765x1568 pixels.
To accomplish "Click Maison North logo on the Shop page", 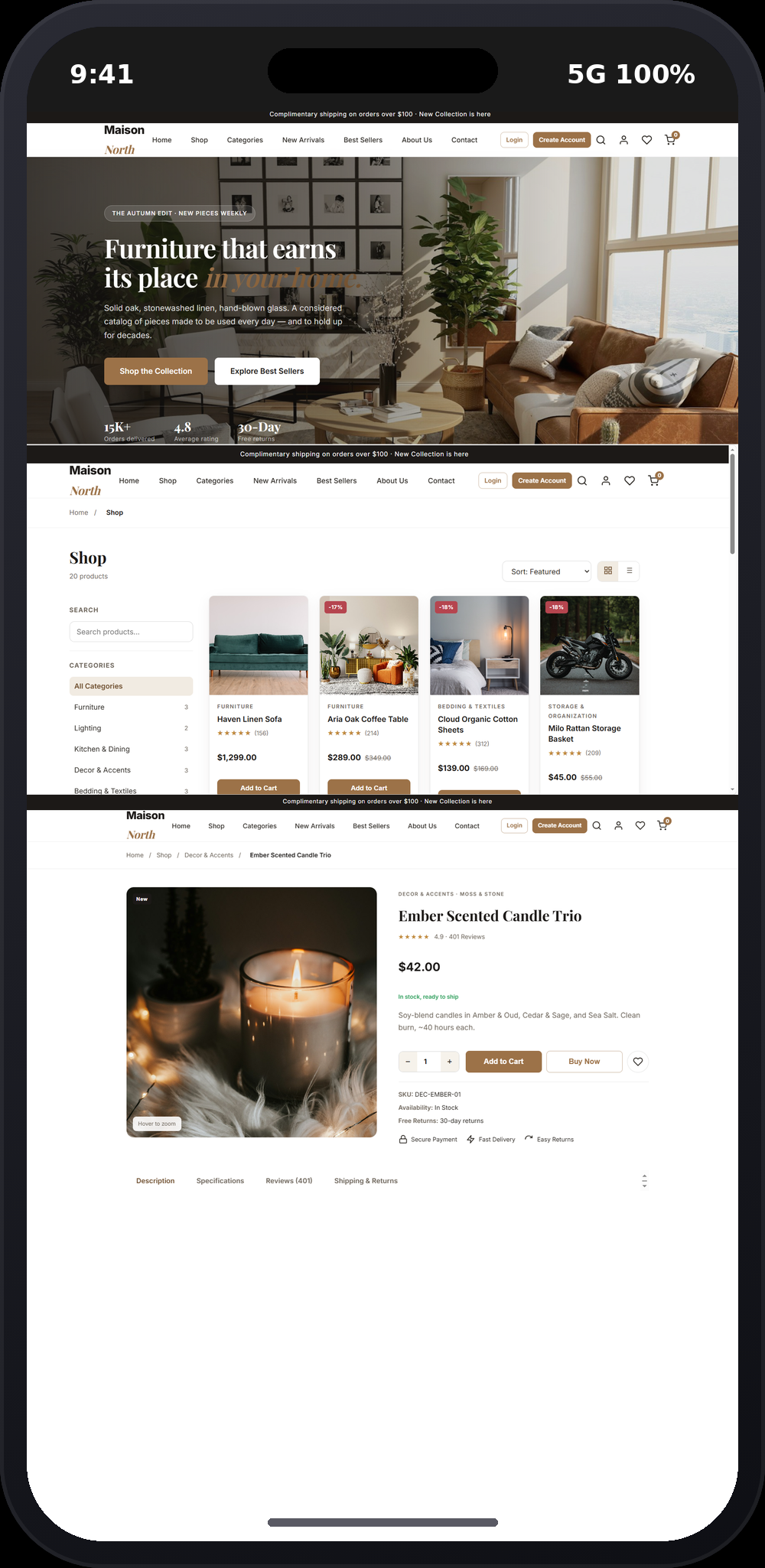I will pos(90,480).
